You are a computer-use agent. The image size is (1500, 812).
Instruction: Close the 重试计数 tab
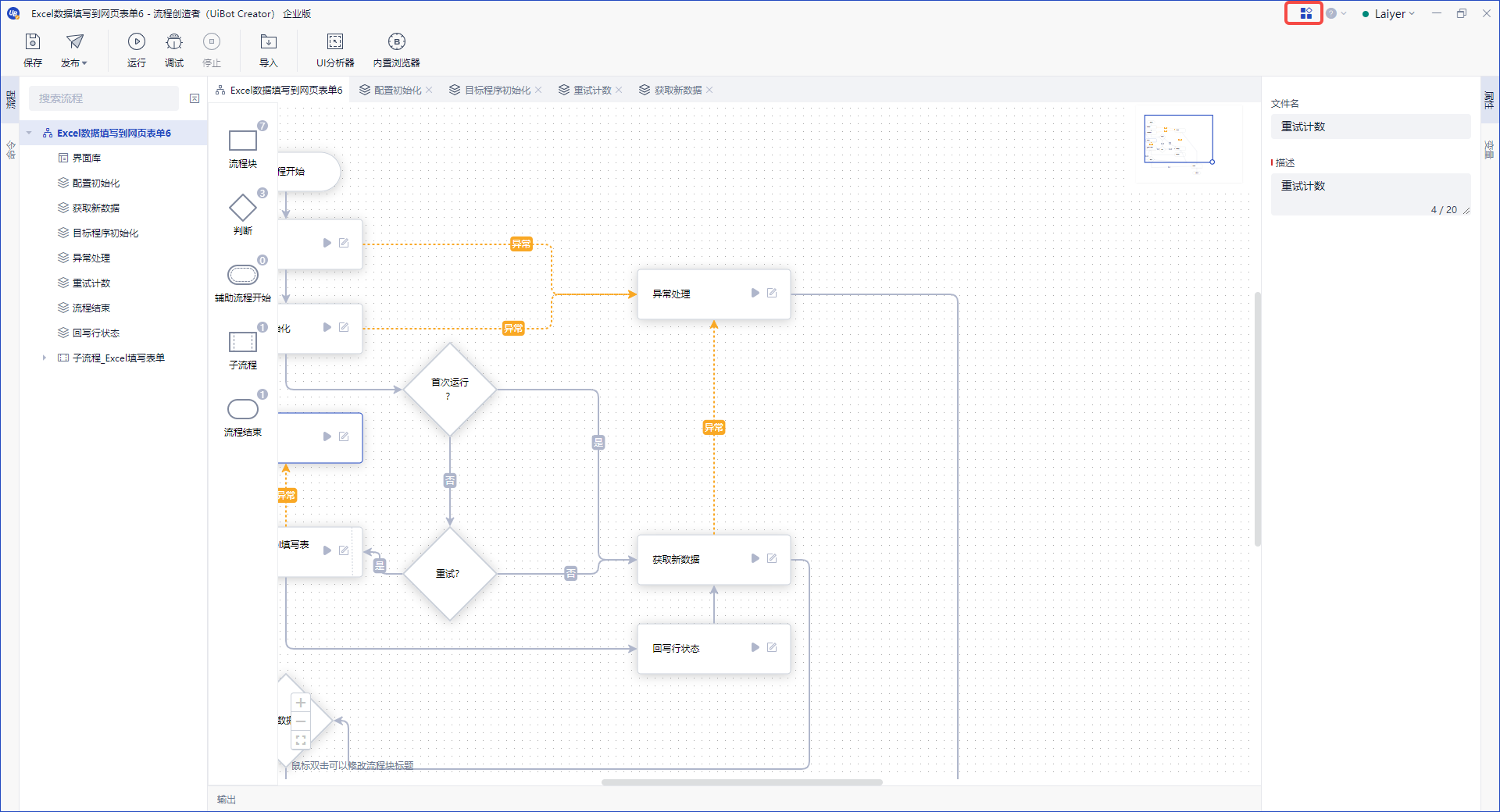tap(619, 90)
